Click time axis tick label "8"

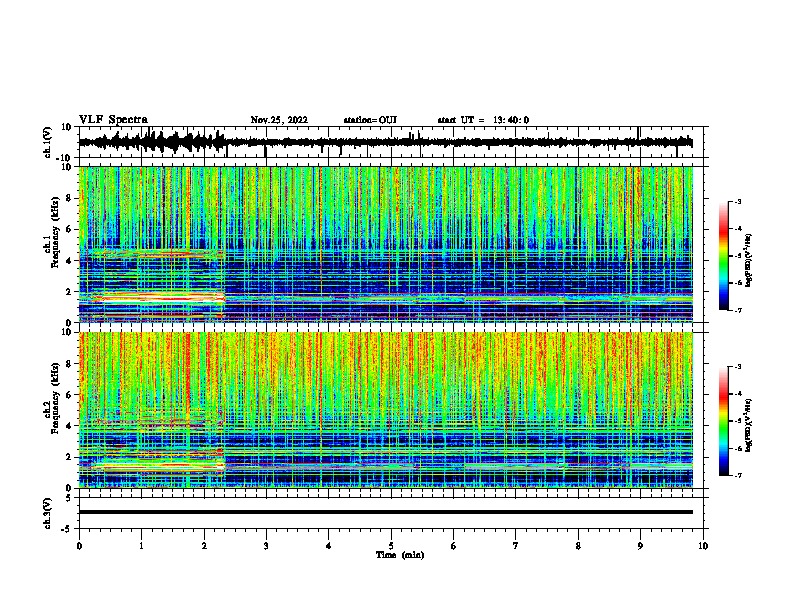578,546
